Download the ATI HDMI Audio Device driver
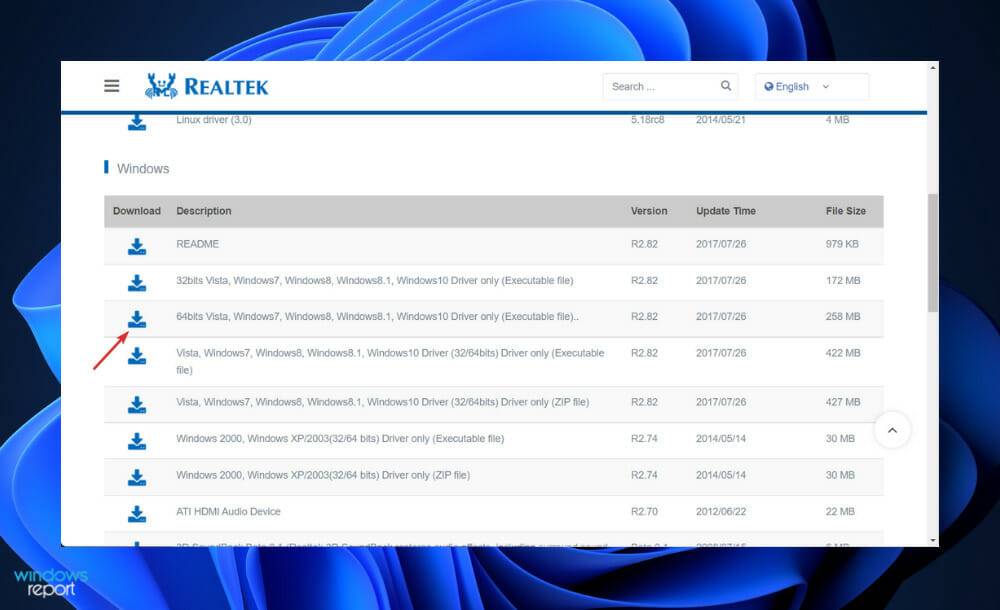 136,511
